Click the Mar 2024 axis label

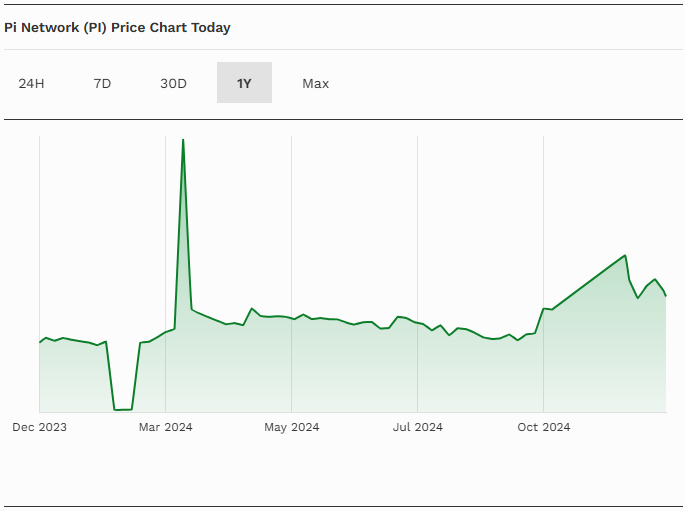[165, 427]
